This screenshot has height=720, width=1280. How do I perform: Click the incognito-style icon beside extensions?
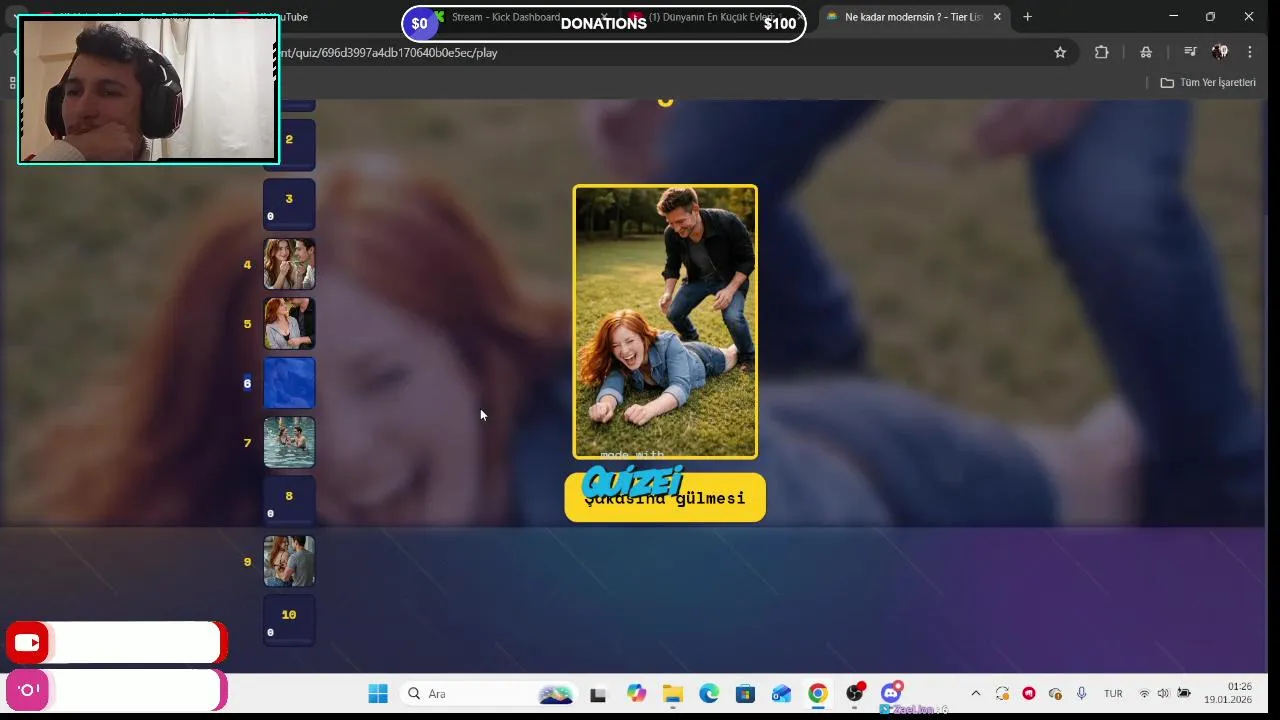coord(1146,52)
